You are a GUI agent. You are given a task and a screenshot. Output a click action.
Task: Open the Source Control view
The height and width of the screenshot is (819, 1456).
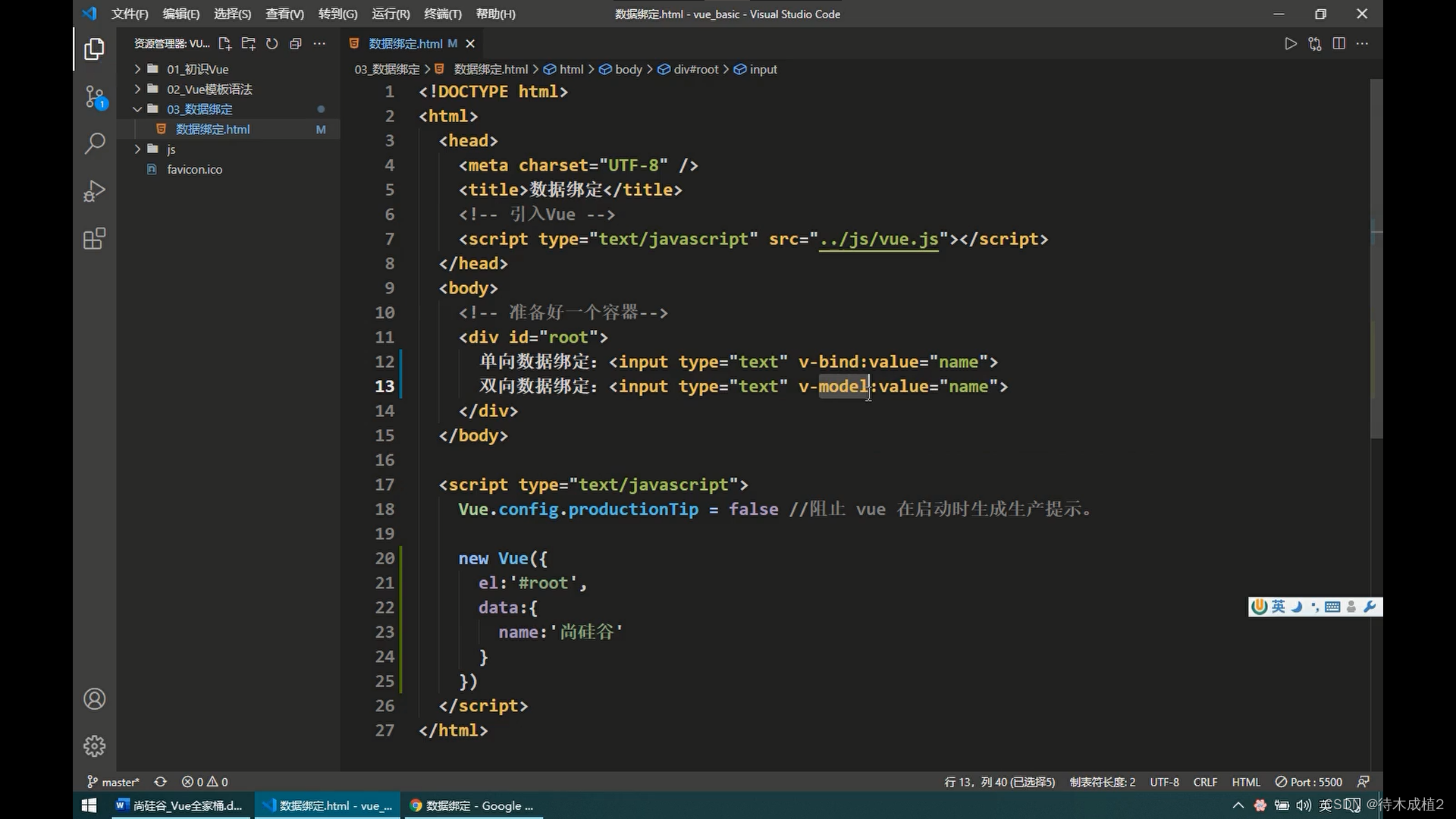[96, 97]
